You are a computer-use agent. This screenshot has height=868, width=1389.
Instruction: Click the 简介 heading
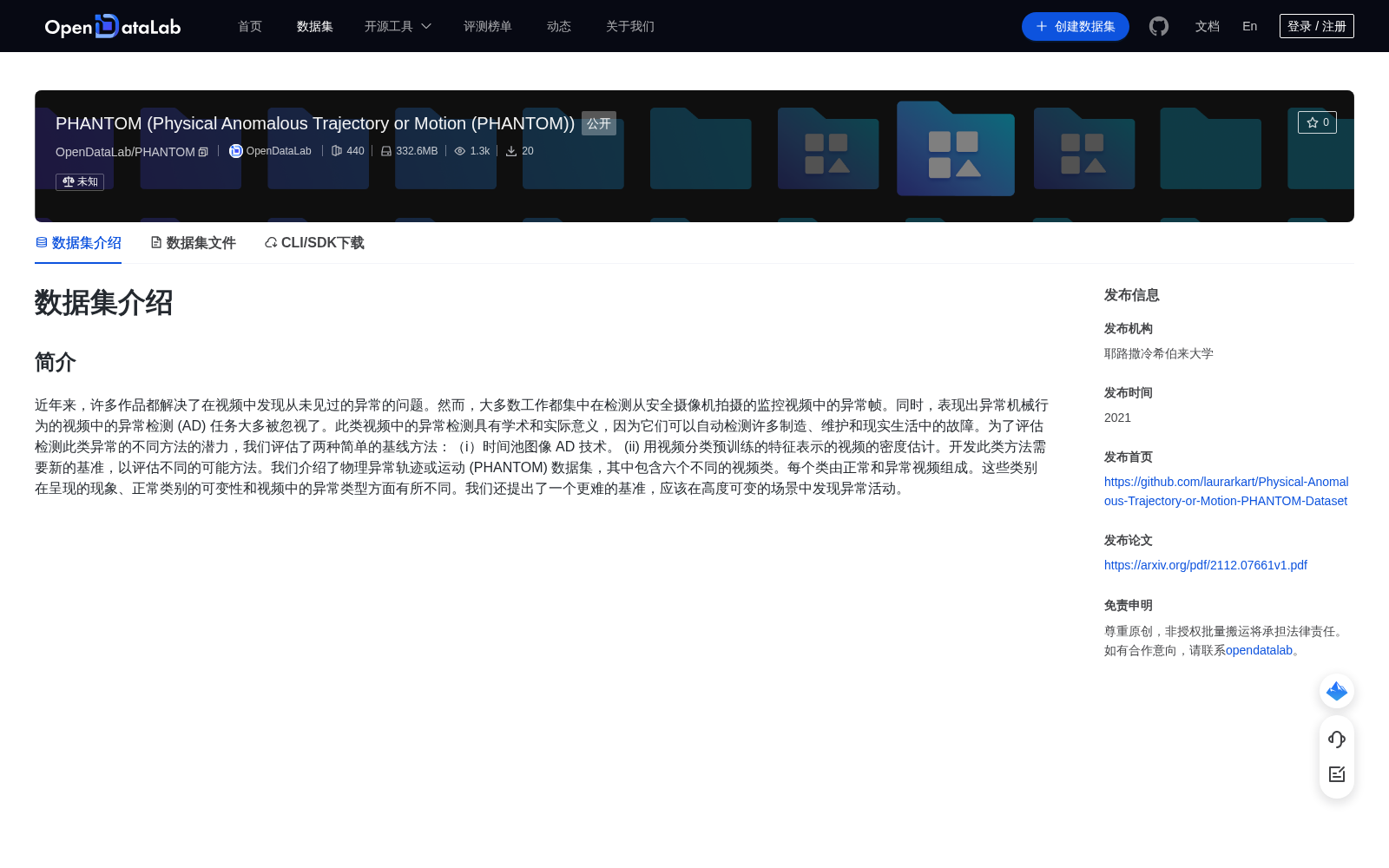pyautogui.click(x=56, y=362)
